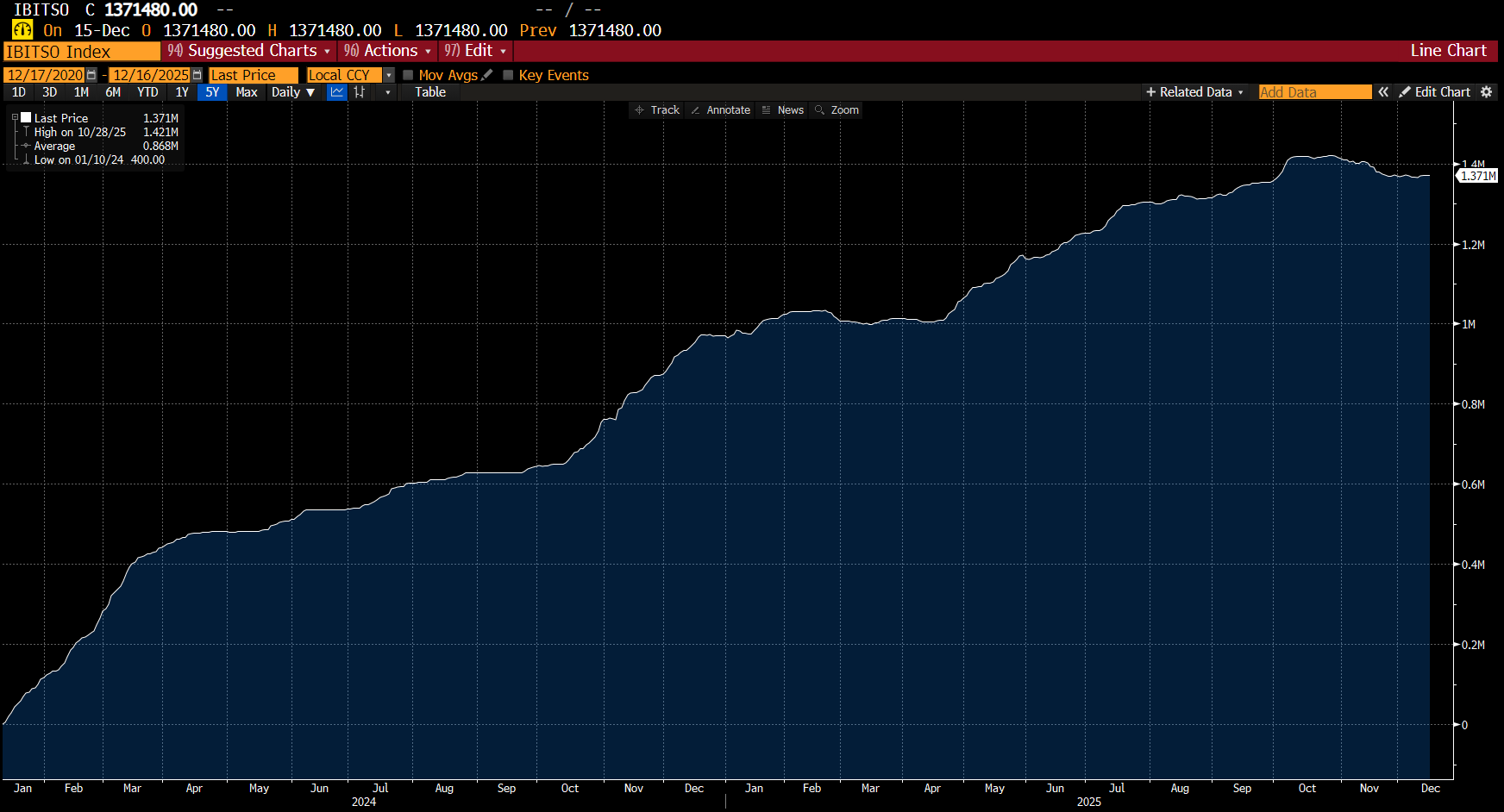The height and width of the screenshot is (812, 1504).
Task: Select the Max time range tab
Action: pos(247,92)
